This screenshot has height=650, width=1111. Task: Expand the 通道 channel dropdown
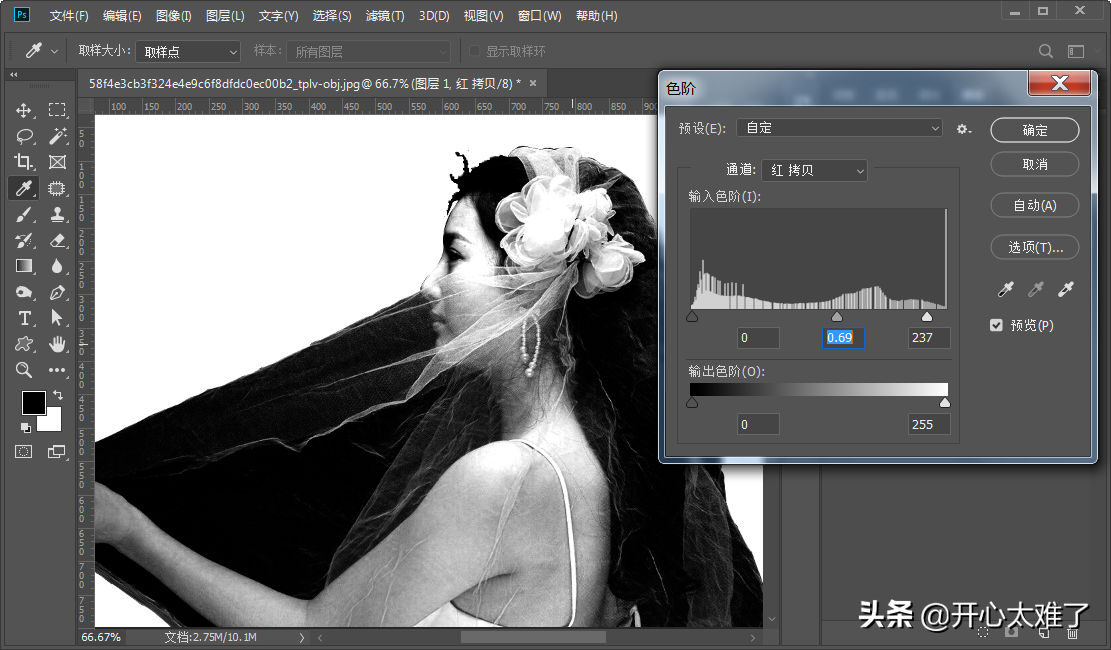[x=814, y=171]
